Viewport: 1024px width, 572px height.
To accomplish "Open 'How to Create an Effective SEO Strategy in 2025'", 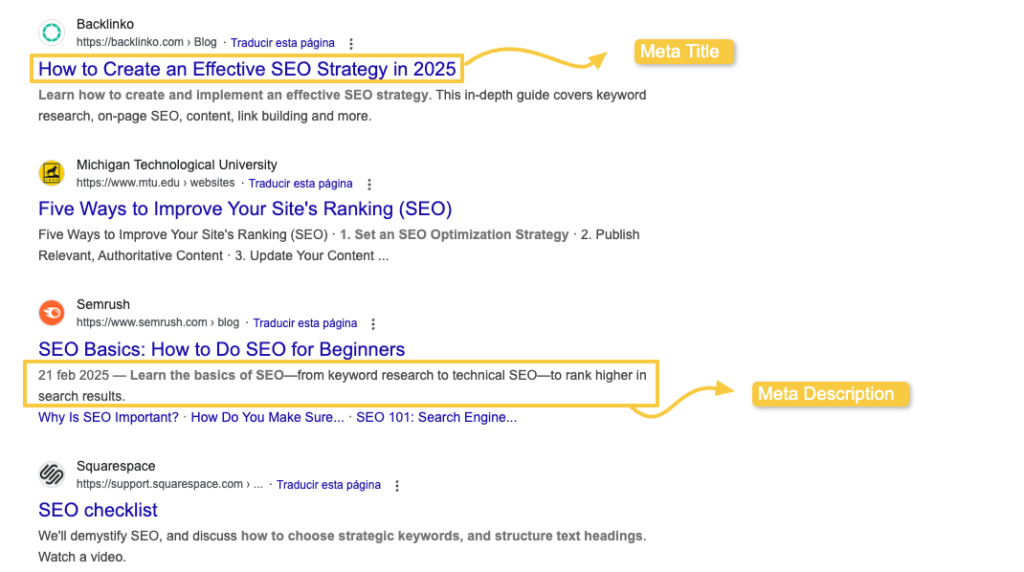I will (247, 69).
